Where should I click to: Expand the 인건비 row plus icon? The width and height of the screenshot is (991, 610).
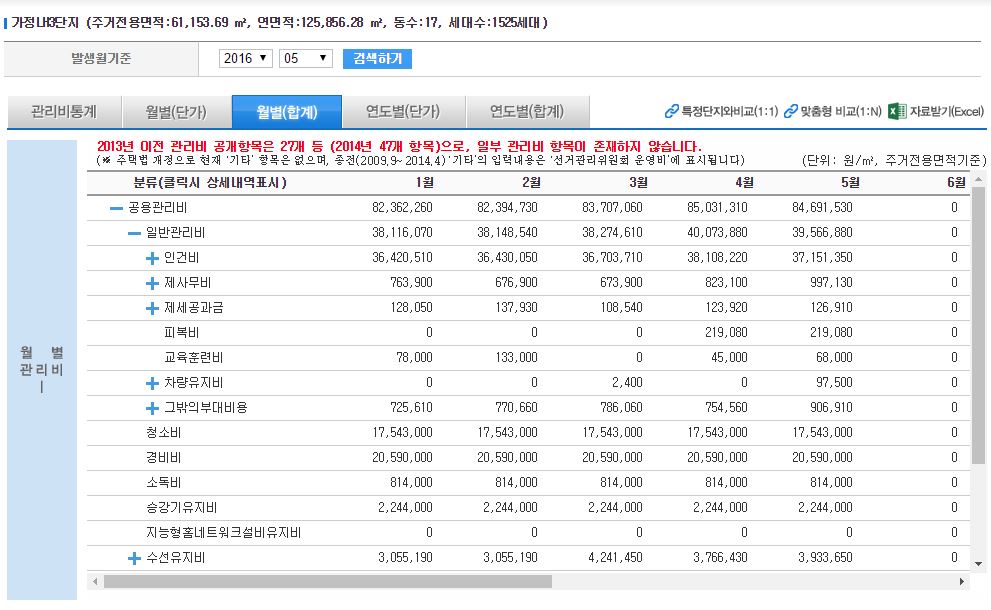pos(152,258)
